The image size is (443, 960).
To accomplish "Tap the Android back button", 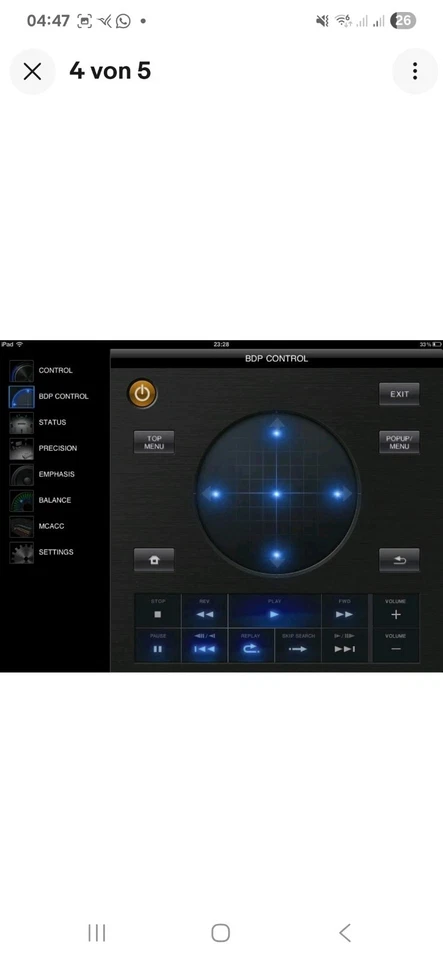I will point(345,933).
